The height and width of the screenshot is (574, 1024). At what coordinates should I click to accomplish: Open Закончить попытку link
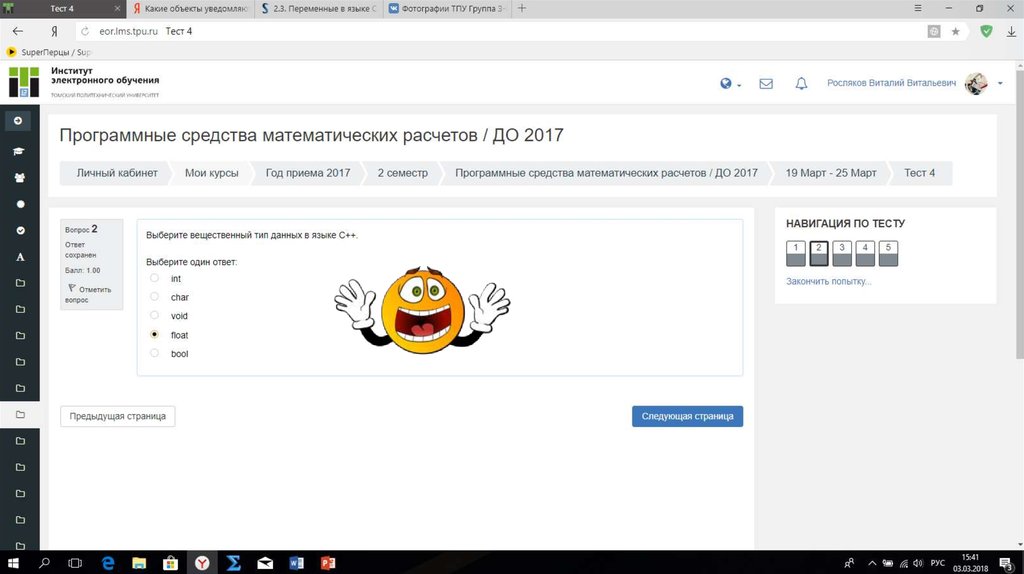pos(828,281)
